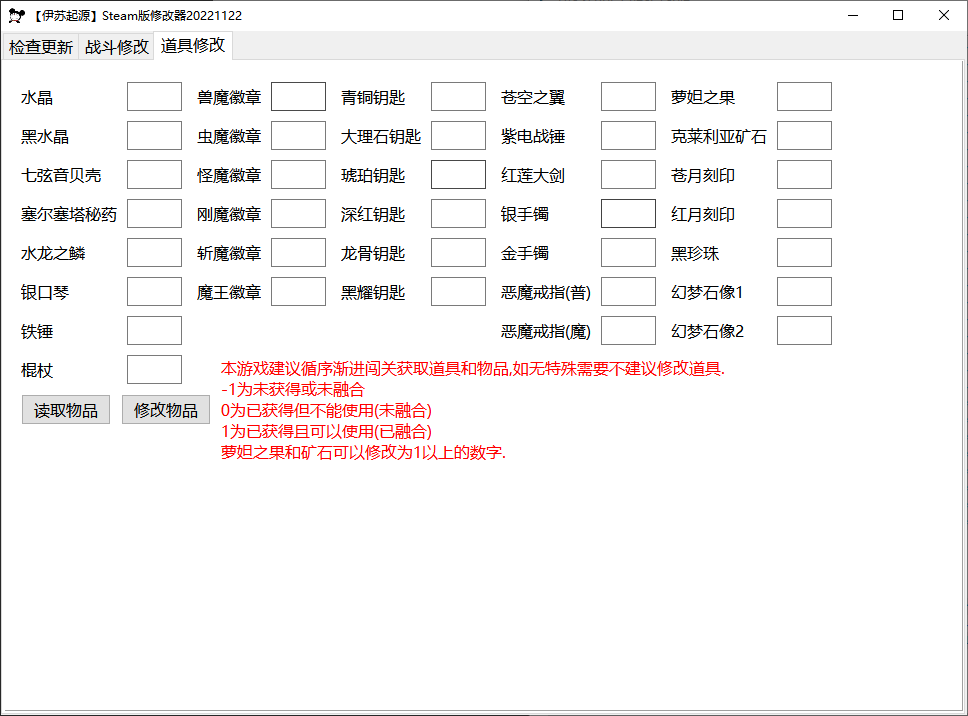Switch to the 检查更新 tab
This screenshot has width=968, height=716.
coord(40,46)
